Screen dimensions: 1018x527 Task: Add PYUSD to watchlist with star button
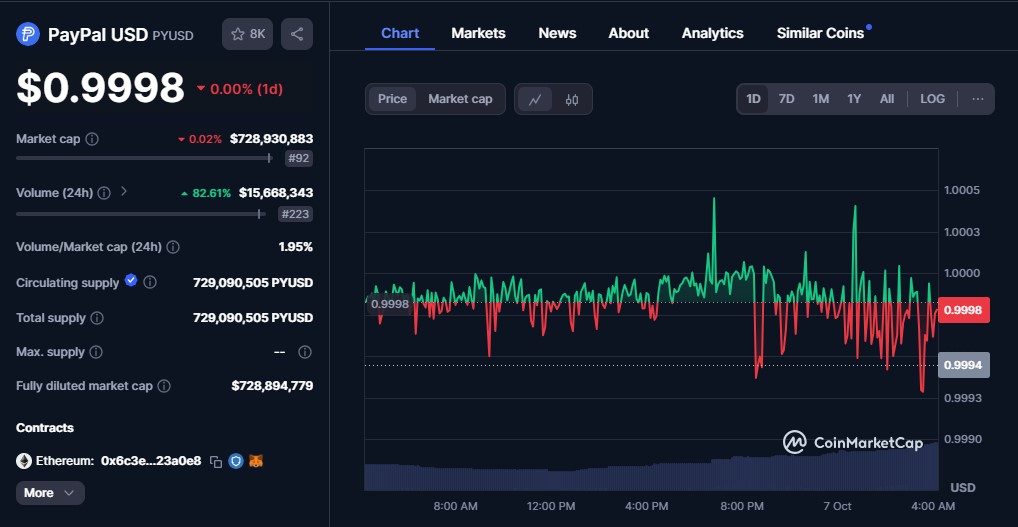pyautogui.click(x=247, y=34)
